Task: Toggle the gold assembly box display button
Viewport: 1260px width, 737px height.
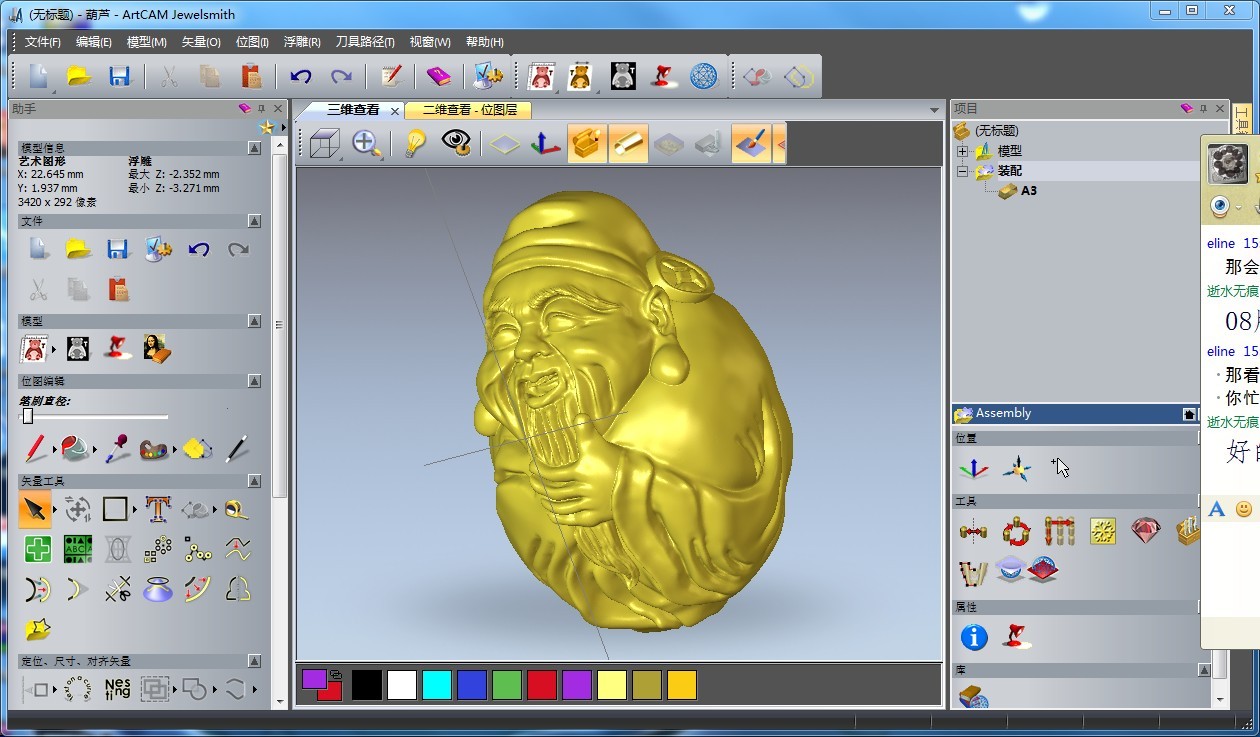Action: pos(587,144)
